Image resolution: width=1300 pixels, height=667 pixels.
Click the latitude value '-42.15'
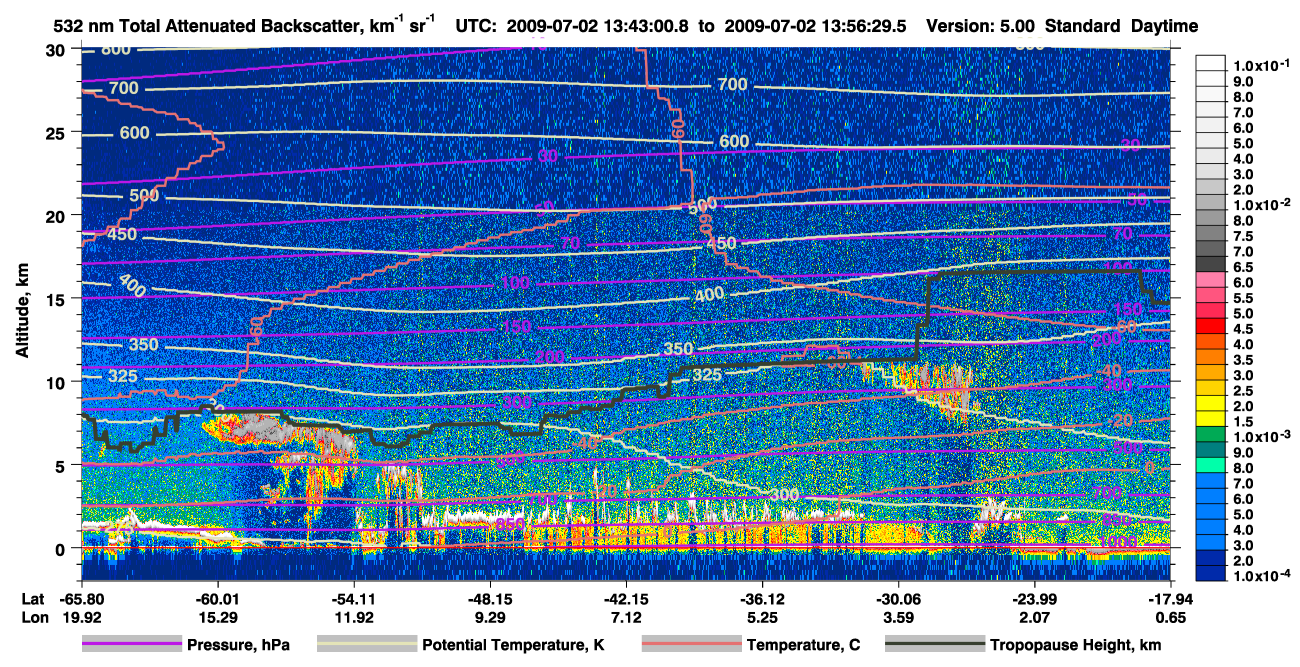(x=626, y=600)
